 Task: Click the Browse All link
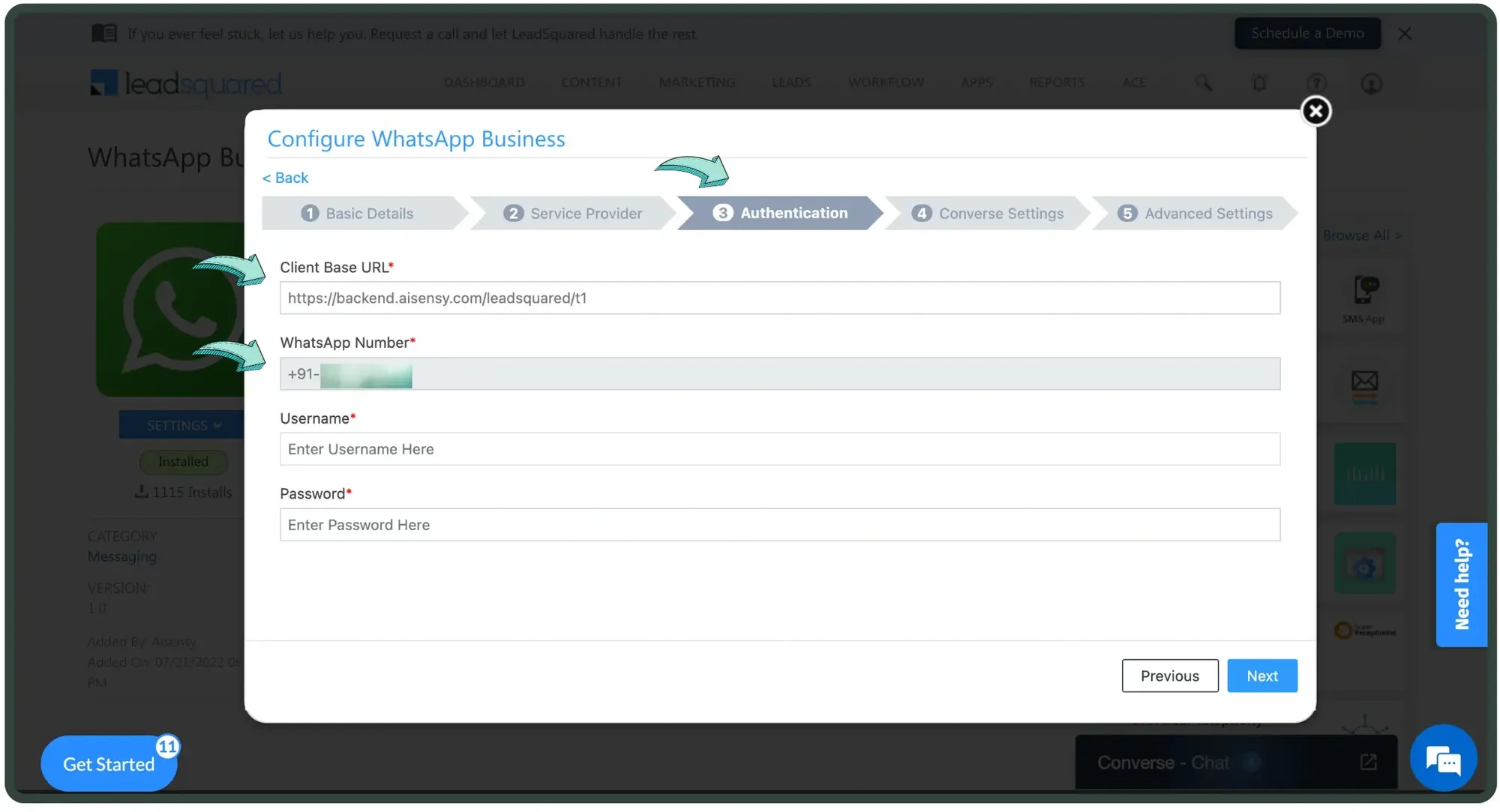pyautogui.click(x=1362, y=235)
